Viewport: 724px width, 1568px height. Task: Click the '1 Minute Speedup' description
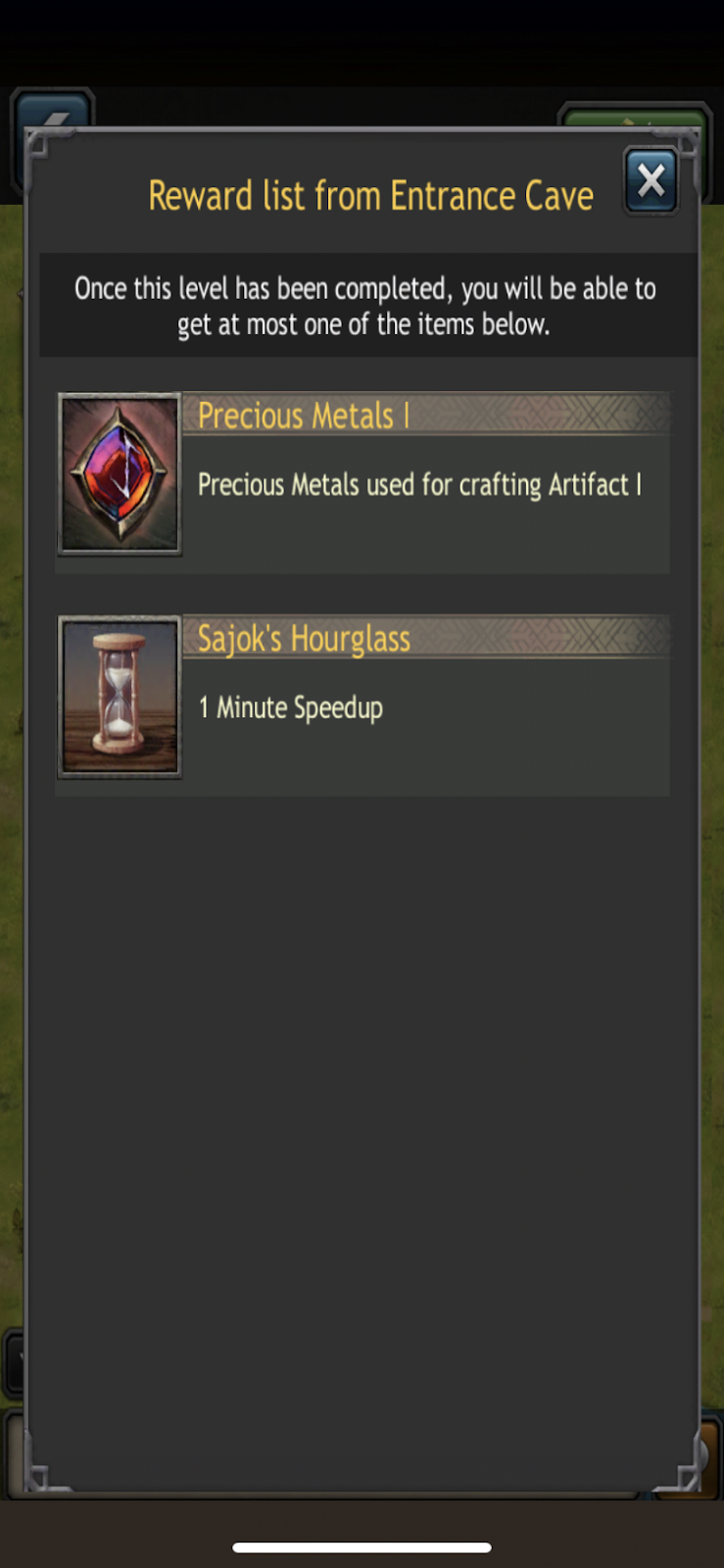(291, 708)
